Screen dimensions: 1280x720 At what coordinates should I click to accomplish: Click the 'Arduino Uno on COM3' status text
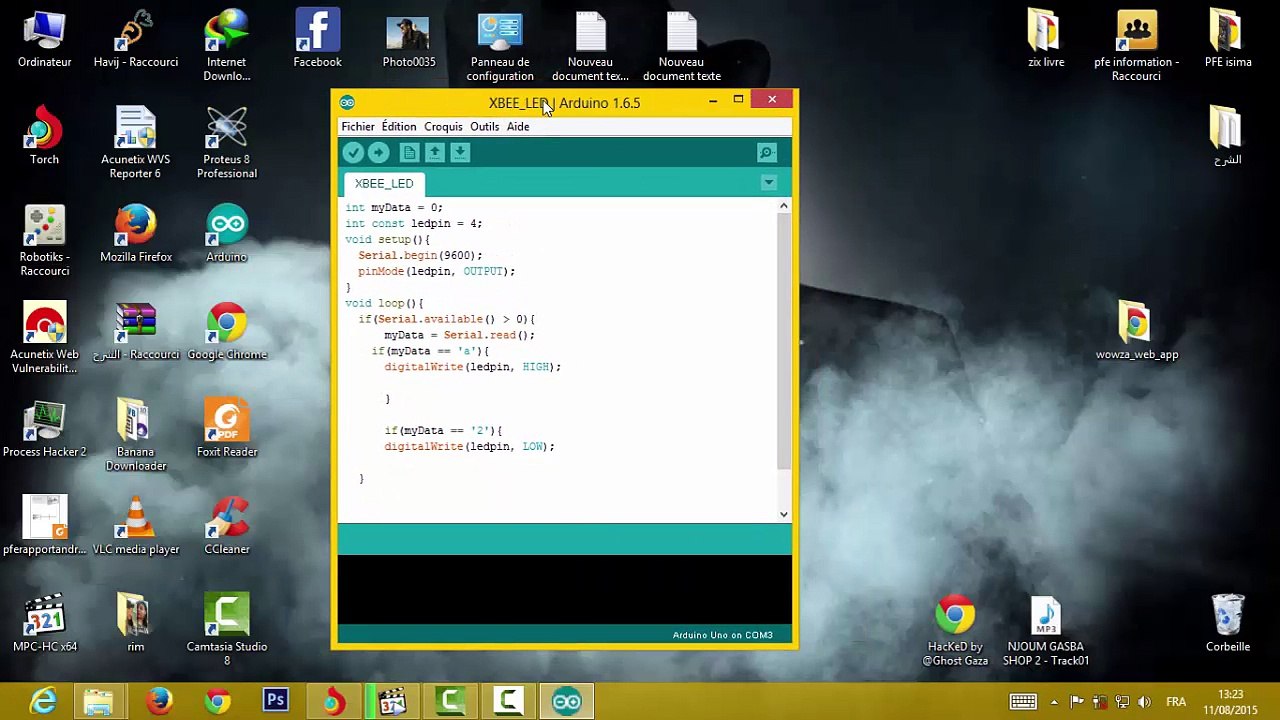(x=722, y=635)
